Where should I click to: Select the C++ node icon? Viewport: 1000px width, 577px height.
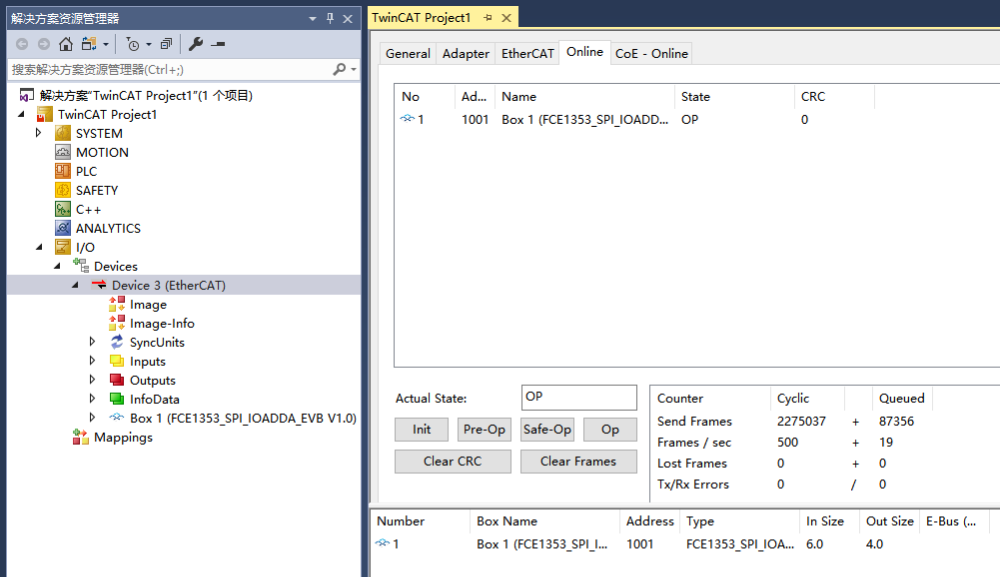pyautogui.click(x=62, y=209)
